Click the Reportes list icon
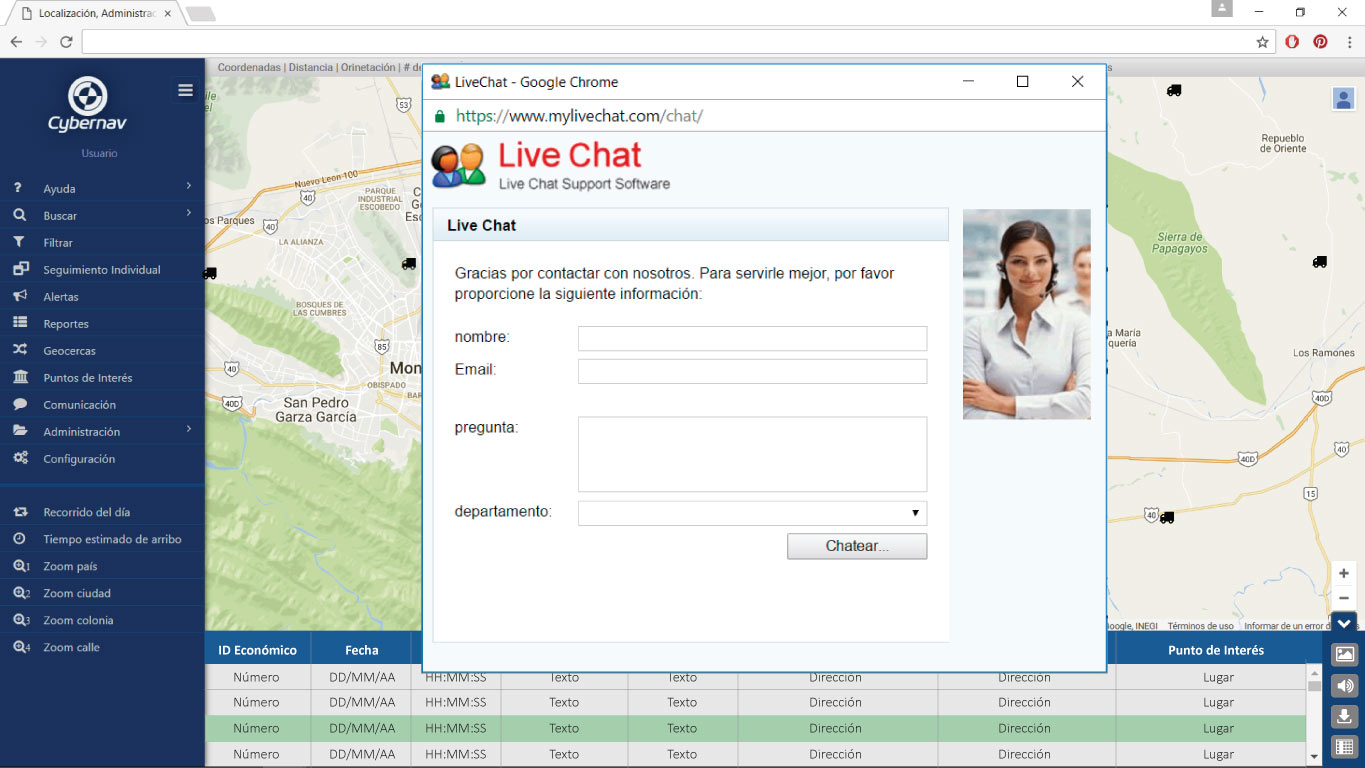The height and width of the screenshot is (768, 1365). [x=20, y=323]
